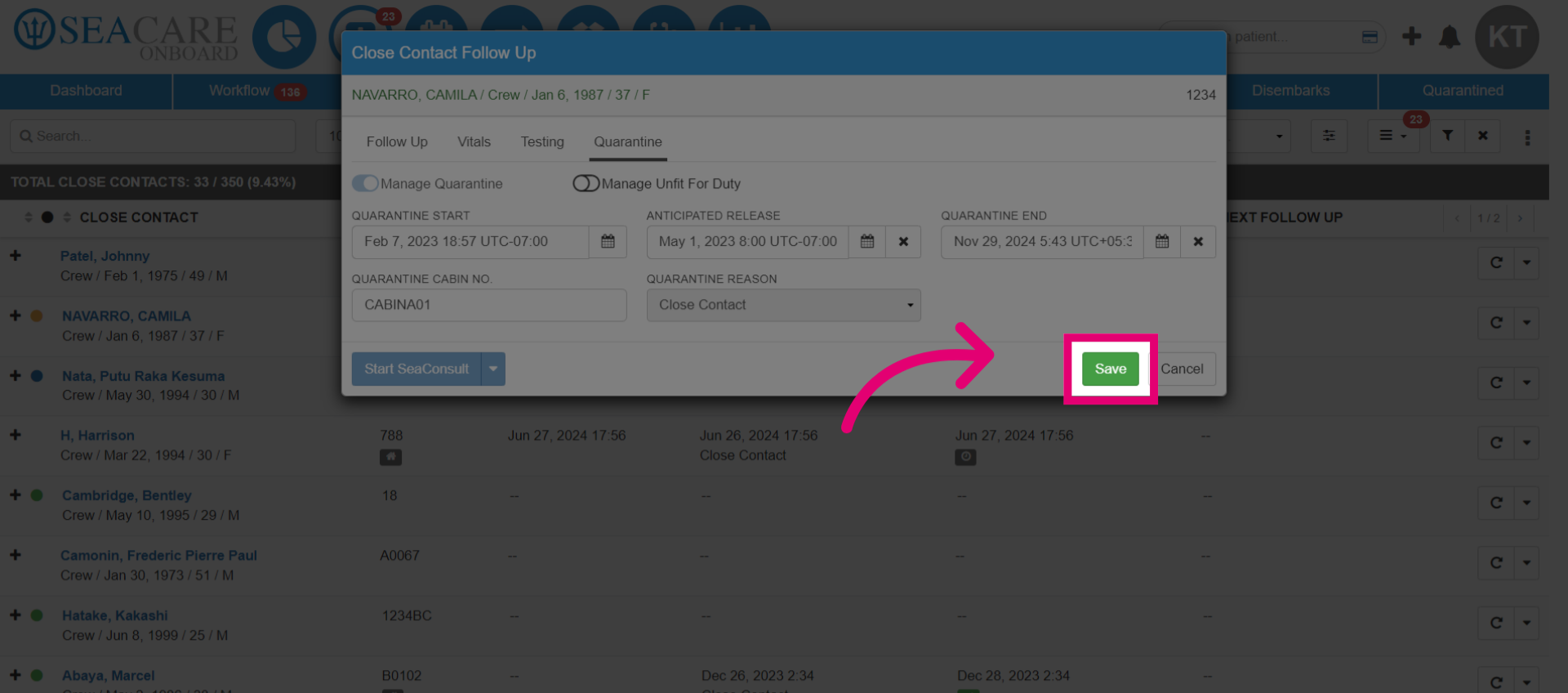Click the filter funnel icon

[x=1447, y=136]
